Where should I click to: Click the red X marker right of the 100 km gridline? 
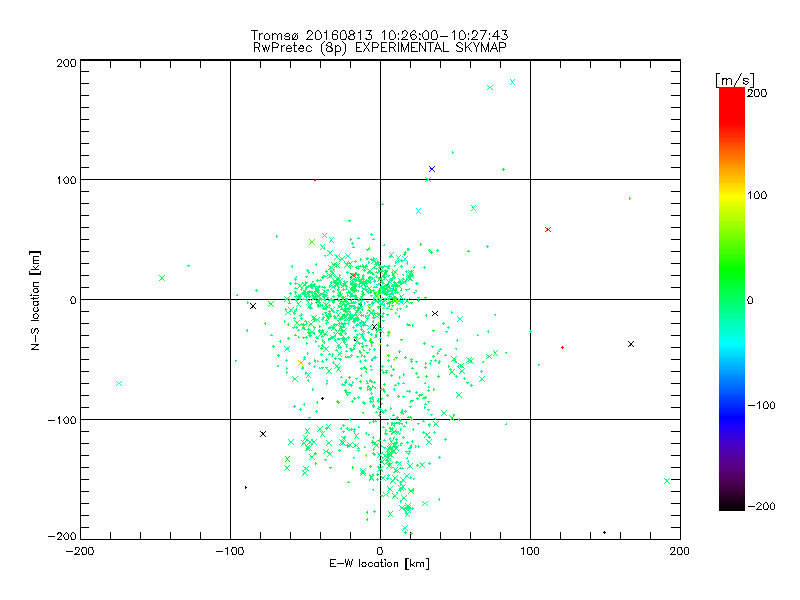coord(548,230)
